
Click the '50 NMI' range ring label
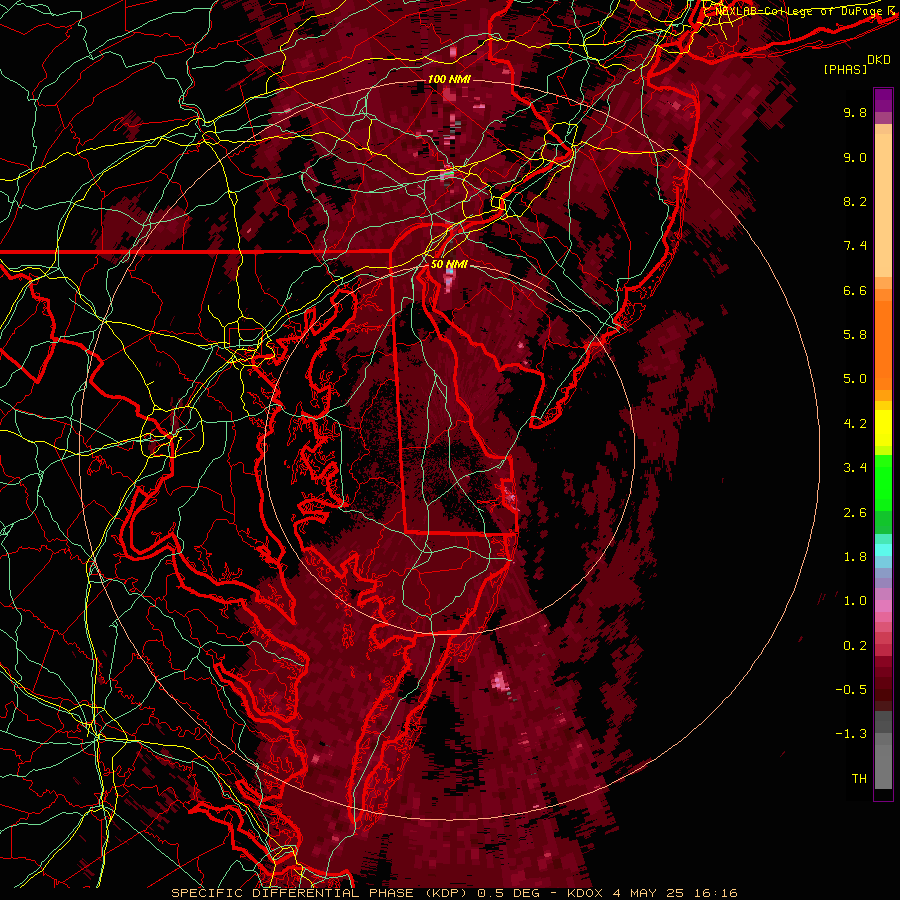tap(449, 264)
